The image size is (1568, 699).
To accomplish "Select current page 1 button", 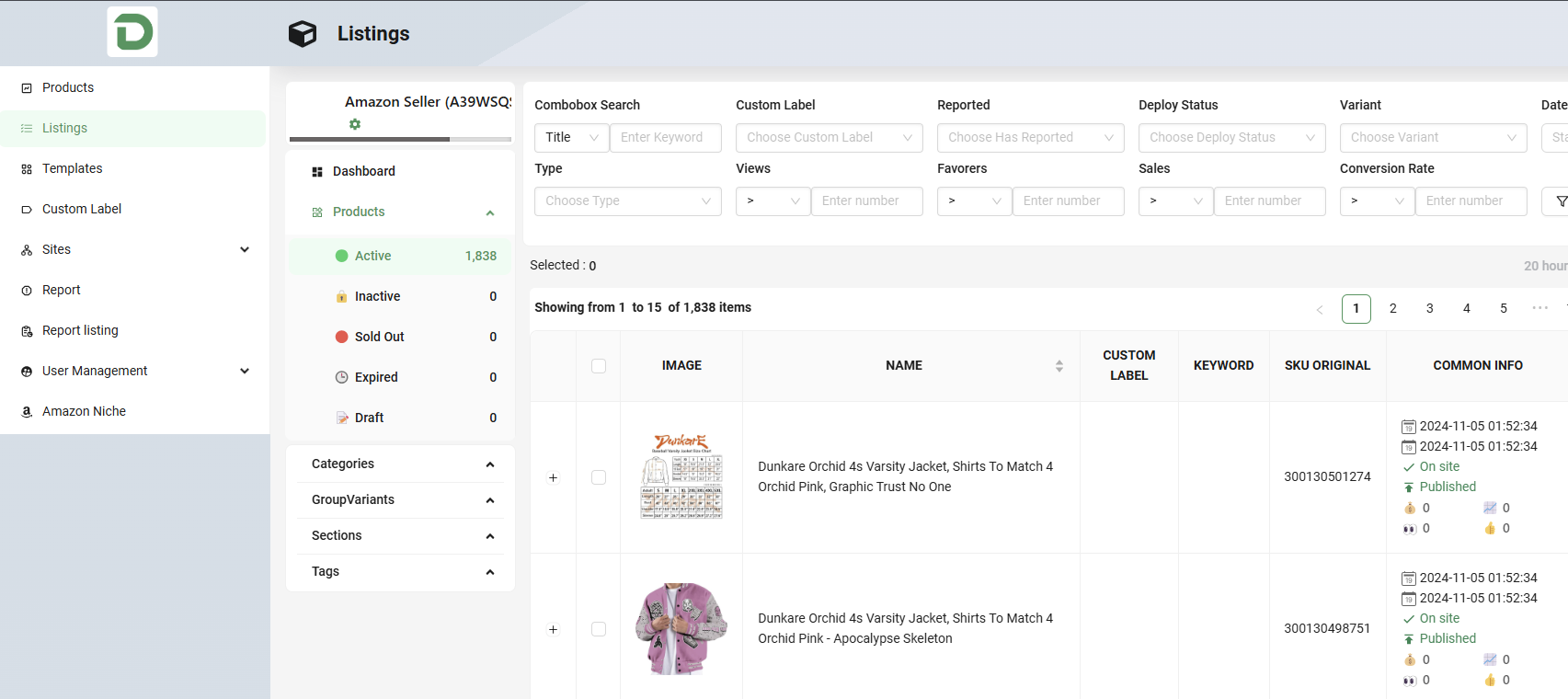I will click(x=1356, y=309).
